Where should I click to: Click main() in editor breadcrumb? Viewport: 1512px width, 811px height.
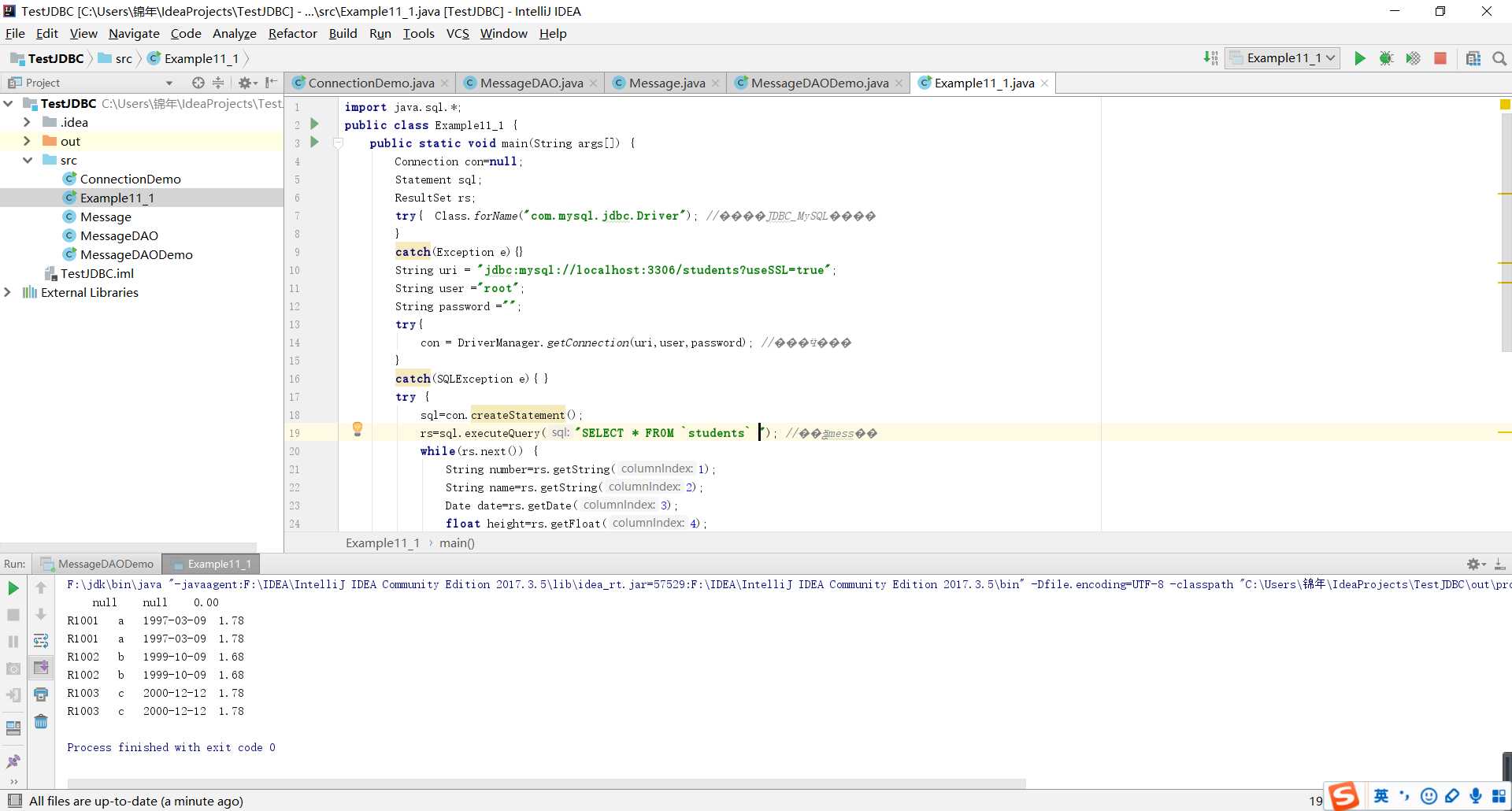457,543
